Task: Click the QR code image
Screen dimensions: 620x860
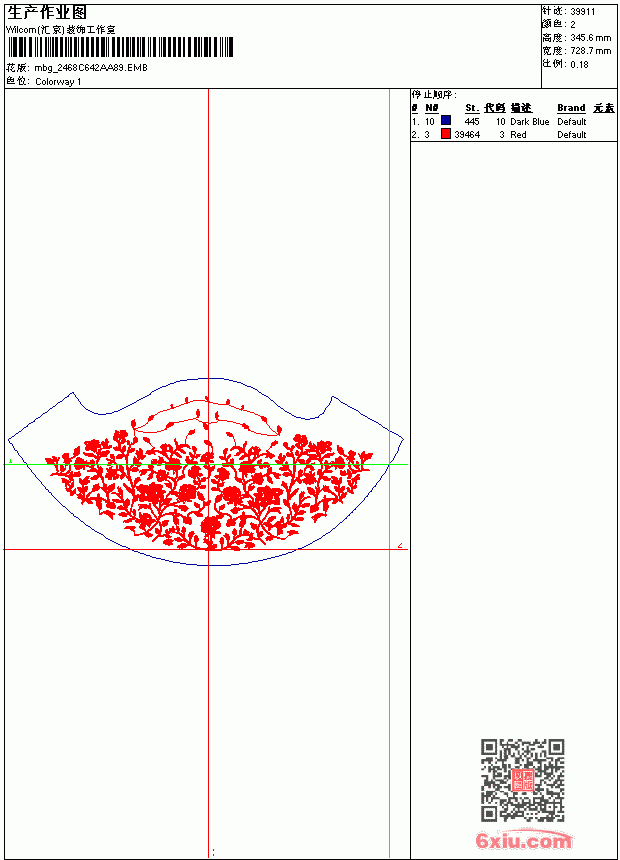Action: (x=522, y=780)
